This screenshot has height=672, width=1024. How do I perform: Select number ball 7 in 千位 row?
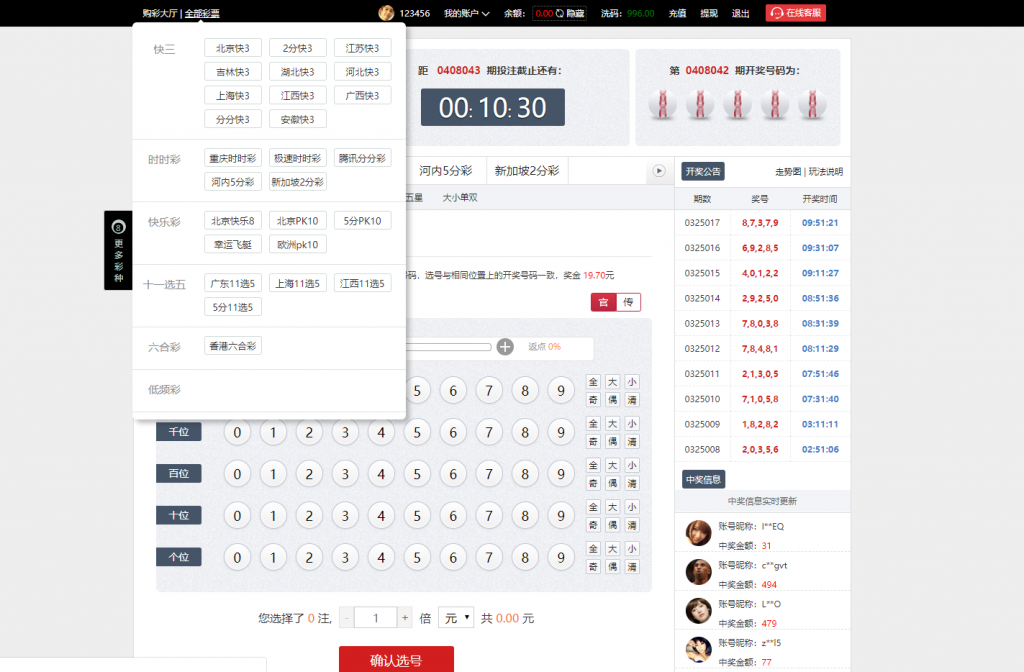point(489,432)
